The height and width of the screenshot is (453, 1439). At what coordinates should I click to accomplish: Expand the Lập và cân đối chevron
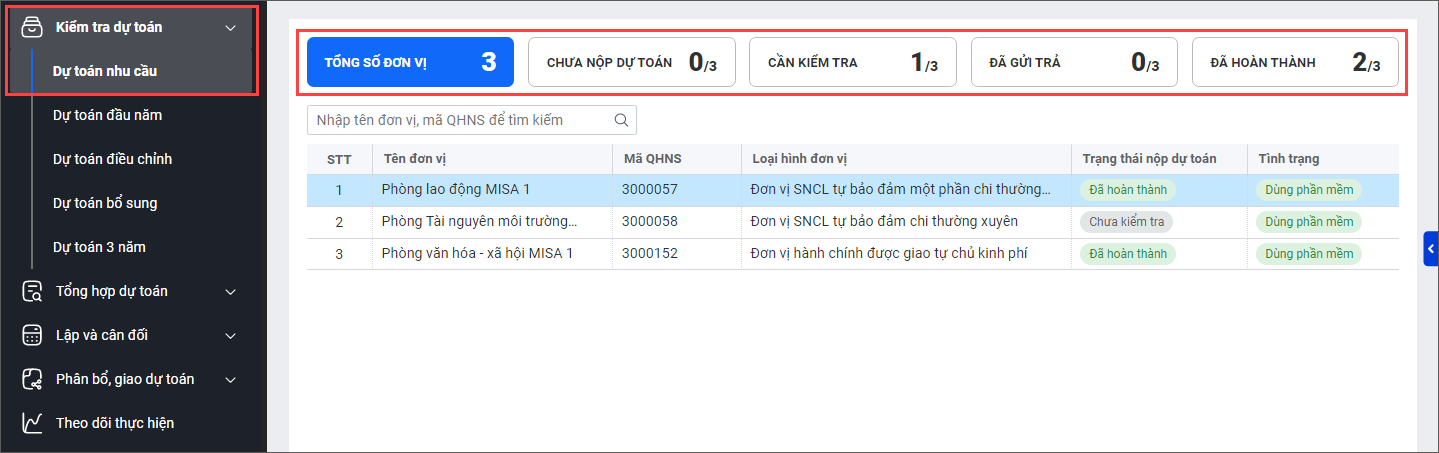click(x=231, y=336)
